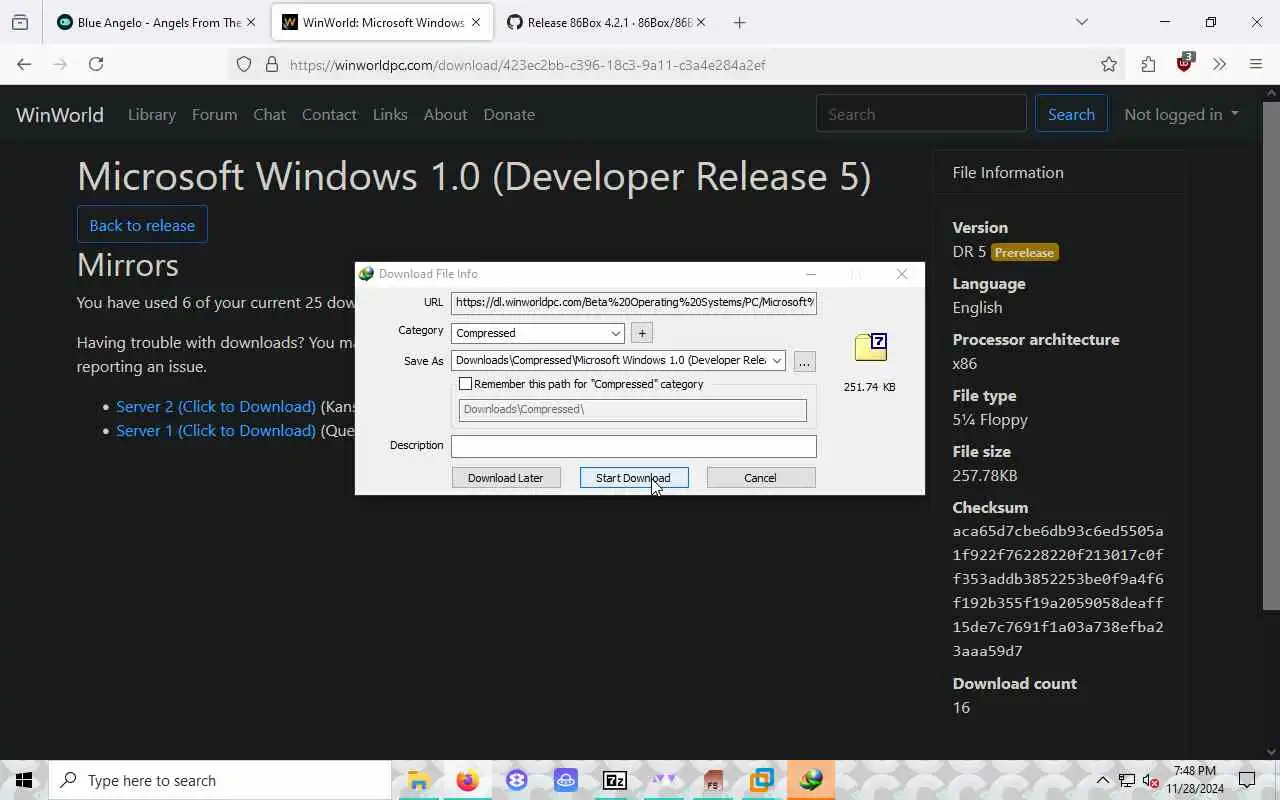This screenshot has width=1280, height=800.
Task: Click the FS app icon in taskbar
Action: click(x=713, y=780)
